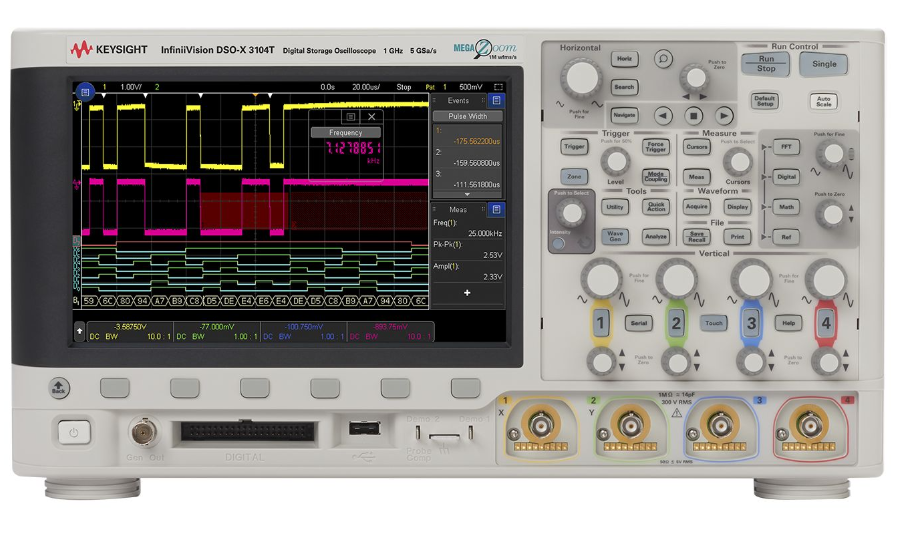Click the up-arrow icon beside channel status bar
915x541 pixels.
tap(79, 331)
